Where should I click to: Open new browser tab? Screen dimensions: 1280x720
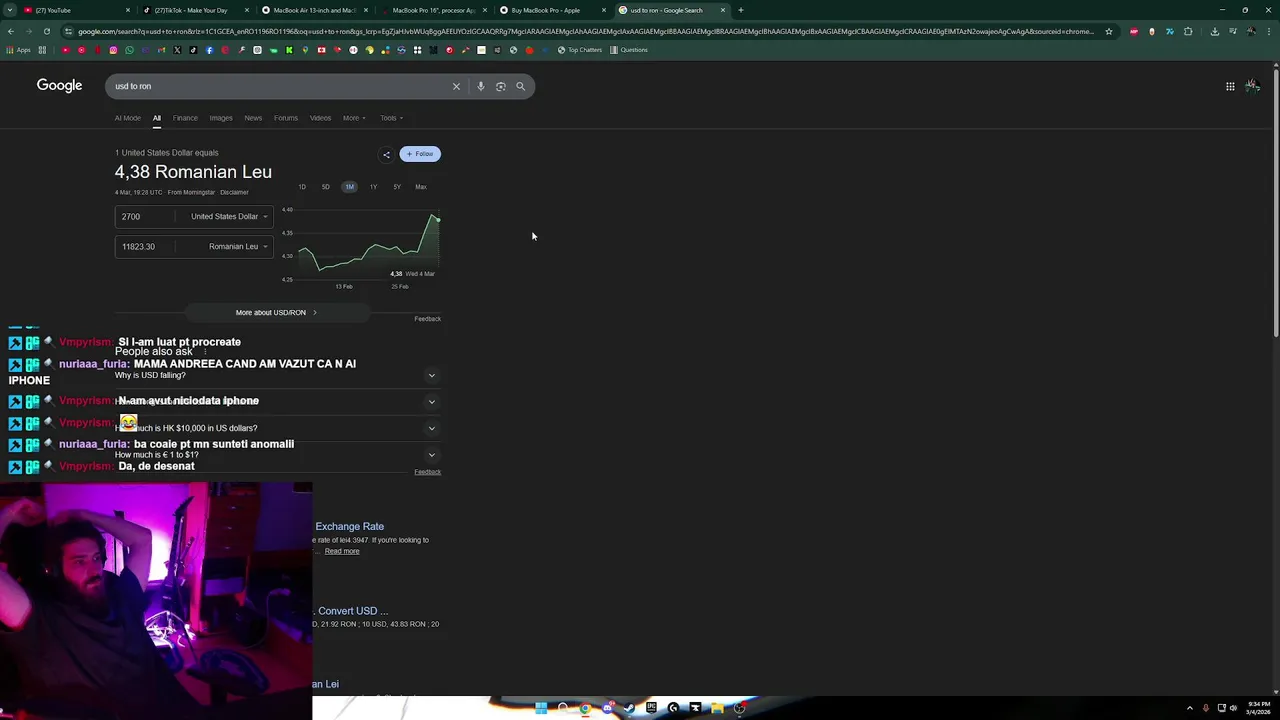tap(740, 10)
